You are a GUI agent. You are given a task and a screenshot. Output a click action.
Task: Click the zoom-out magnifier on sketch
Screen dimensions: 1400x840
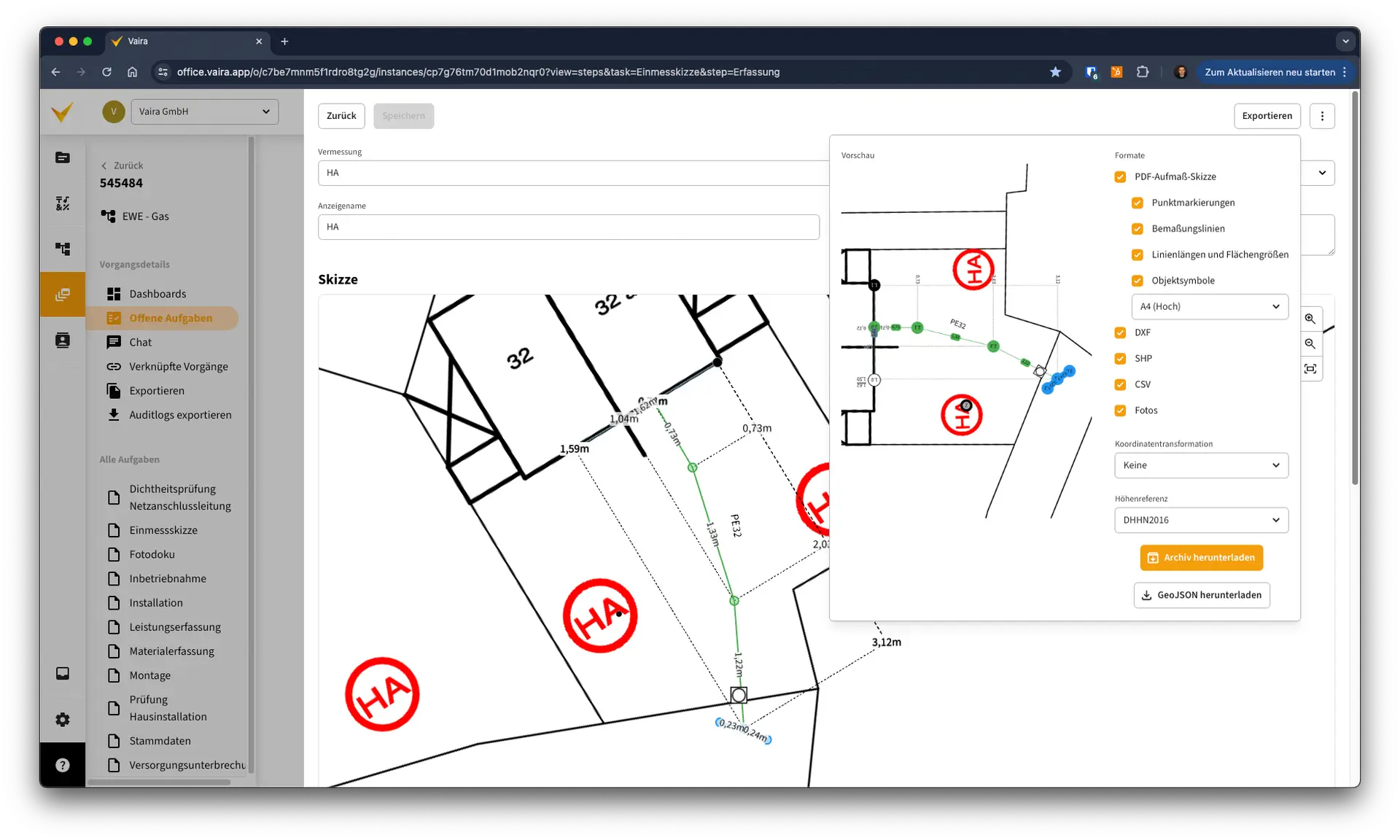click(1310, 343)
